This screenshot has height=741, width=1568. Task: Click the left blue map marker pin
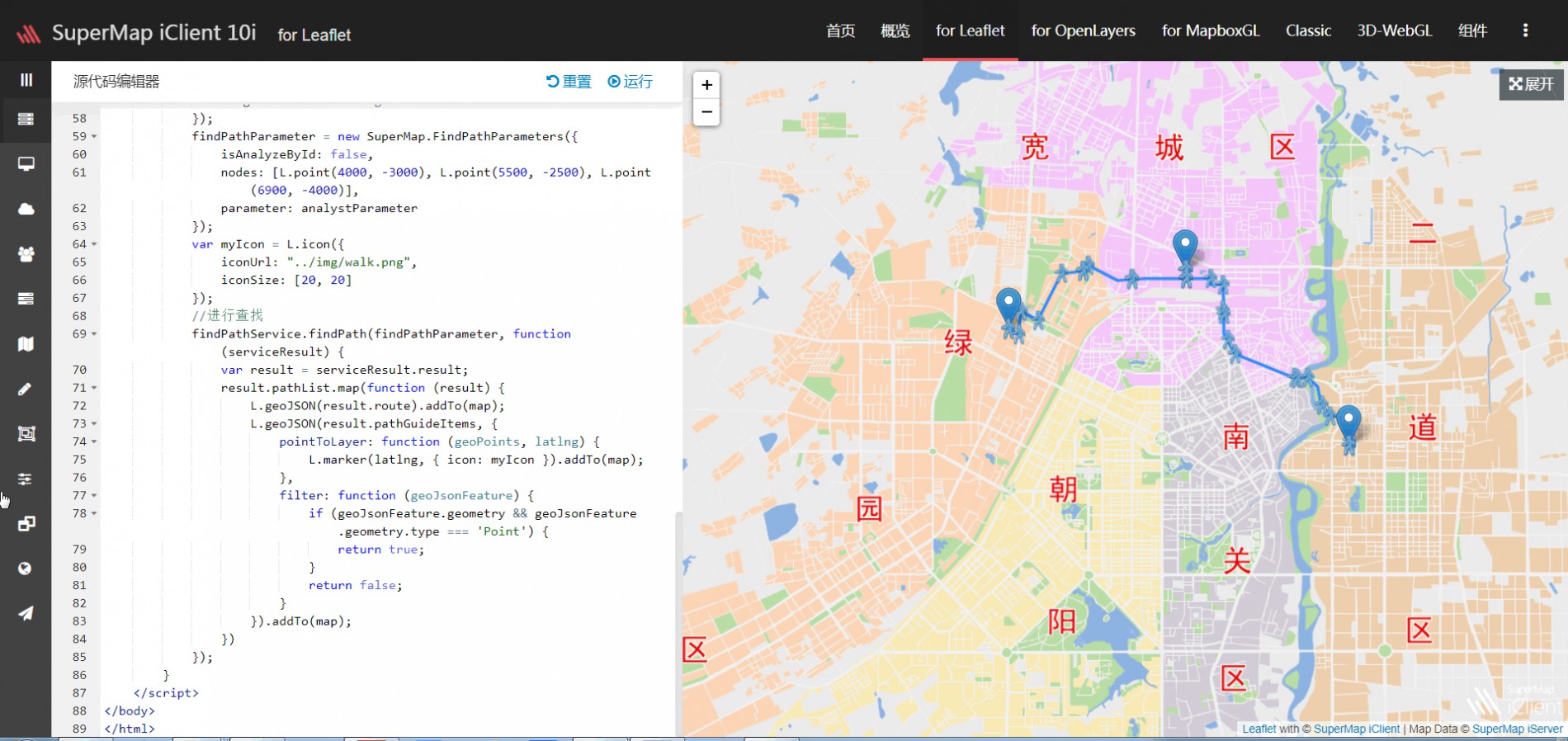tap(1008, 304)
